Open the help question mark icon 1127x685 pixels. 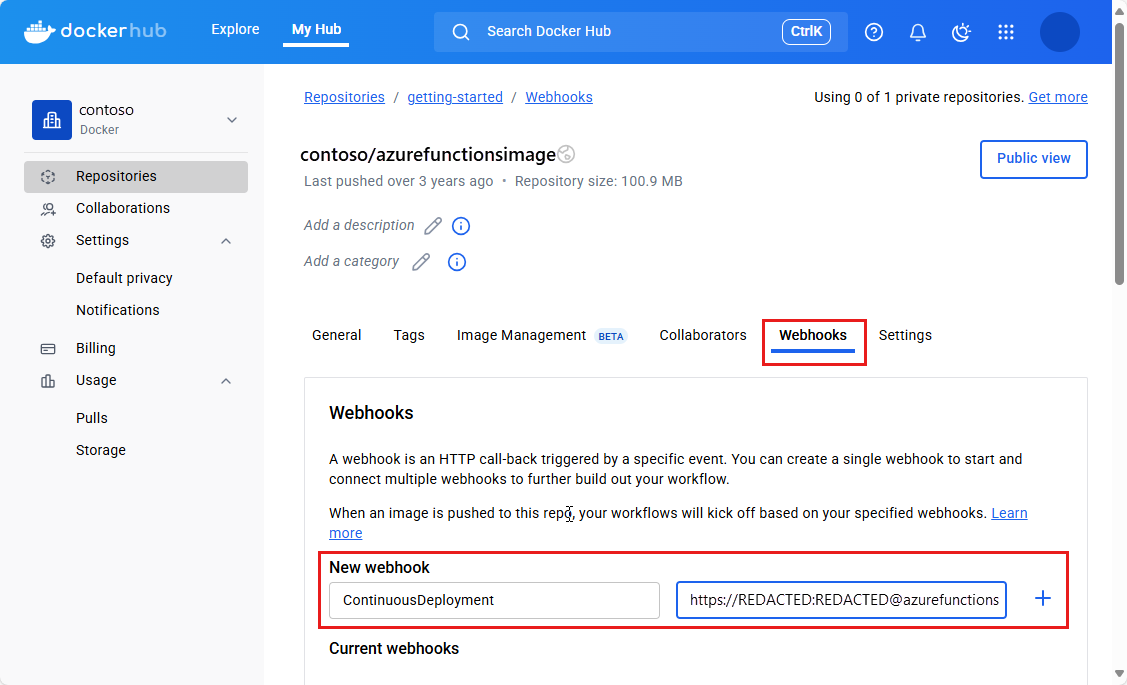873,31
